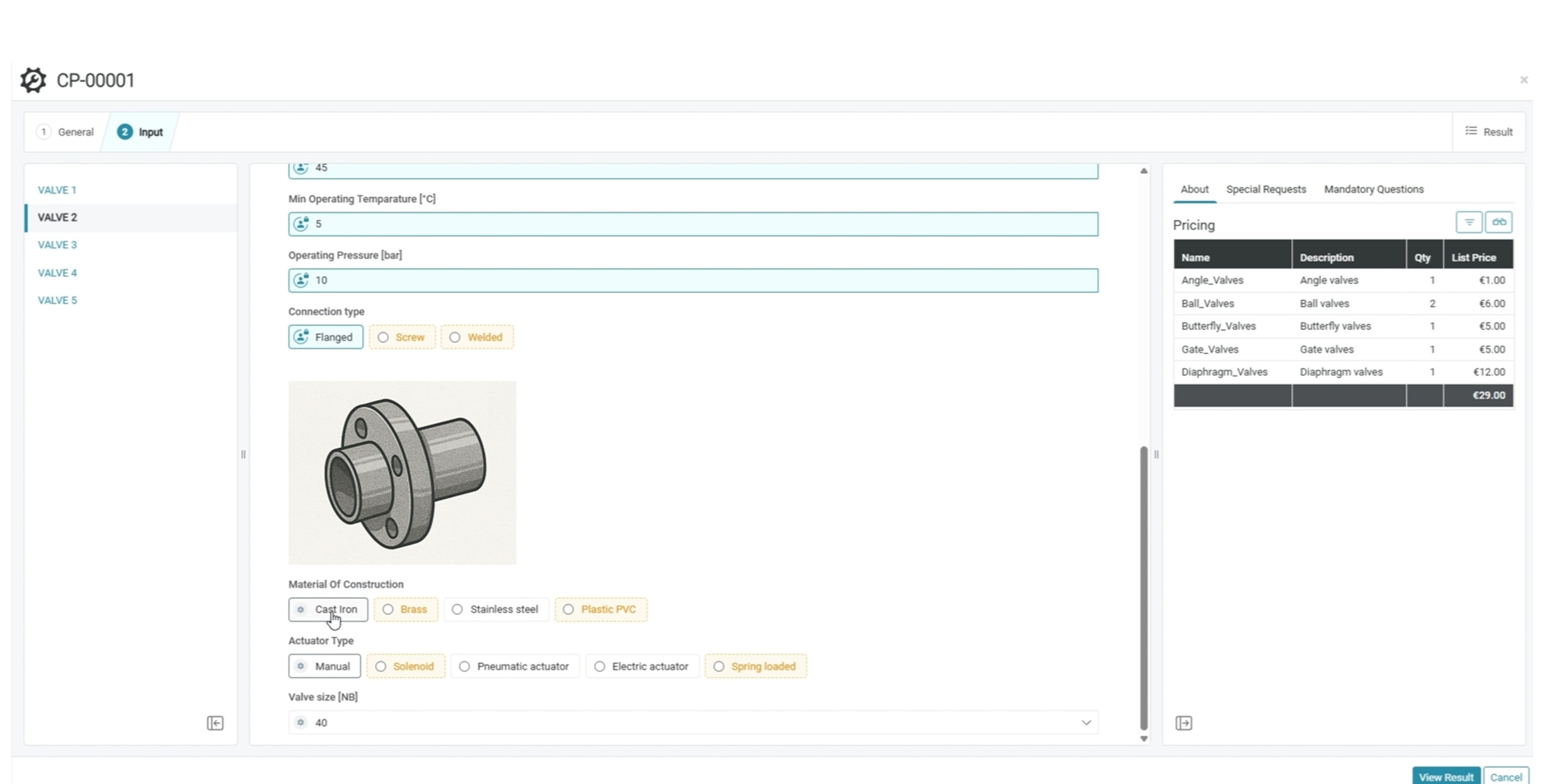1544x784 pixels.
Task: Click the flanged connection image
Action: point(402,473)
